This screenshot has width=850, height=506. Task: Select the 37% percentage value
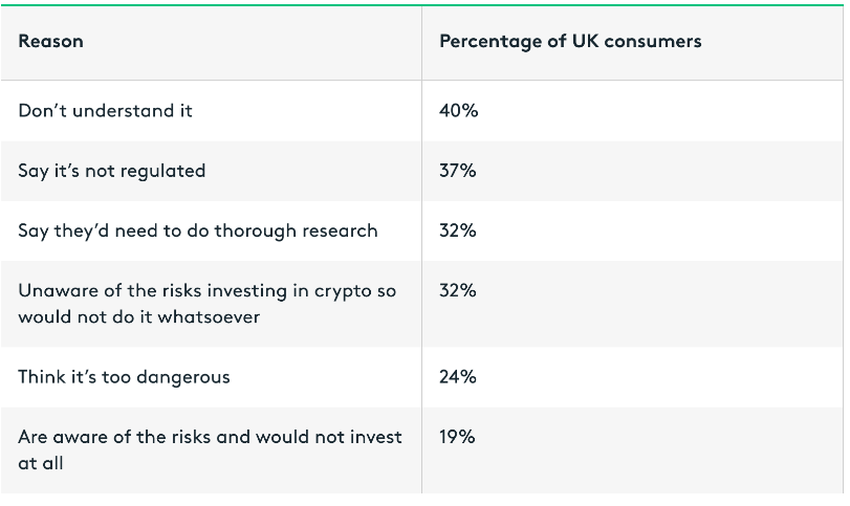[457, 171]
